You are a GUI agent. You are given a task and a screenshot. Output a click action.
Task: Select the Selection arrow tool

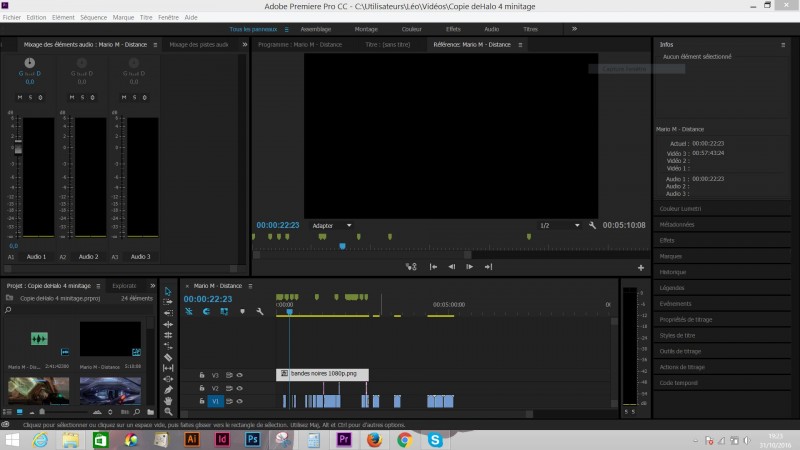point(168,292)
